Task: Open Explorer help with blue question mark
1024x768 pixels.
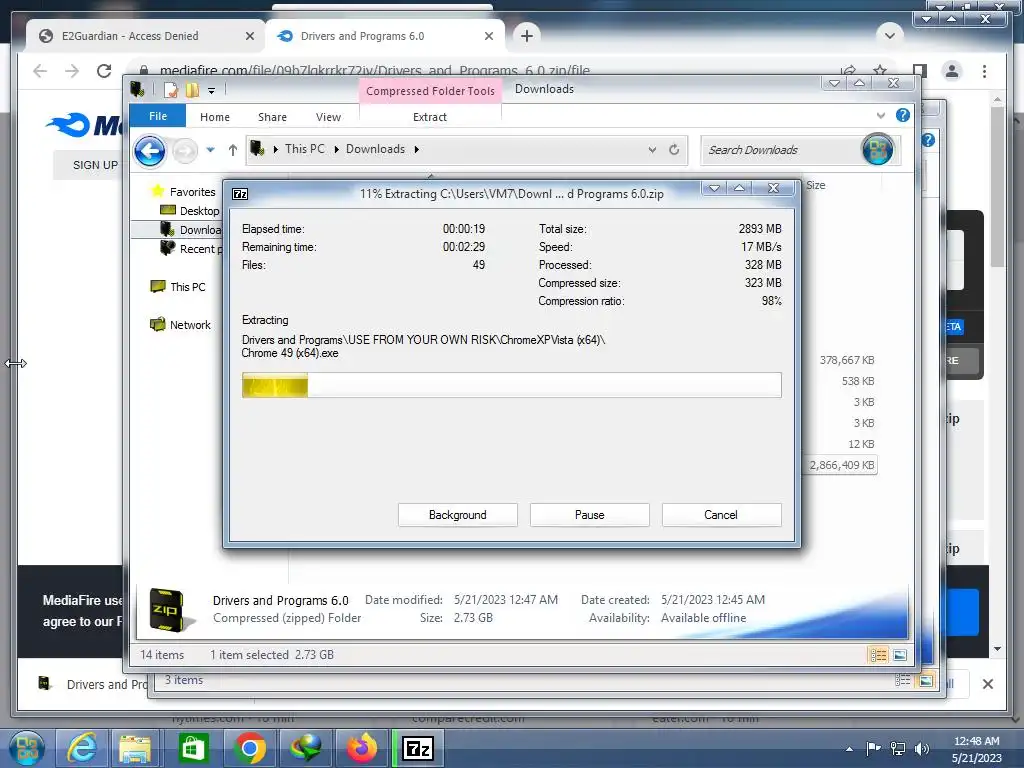Action: tap(903, 116)
